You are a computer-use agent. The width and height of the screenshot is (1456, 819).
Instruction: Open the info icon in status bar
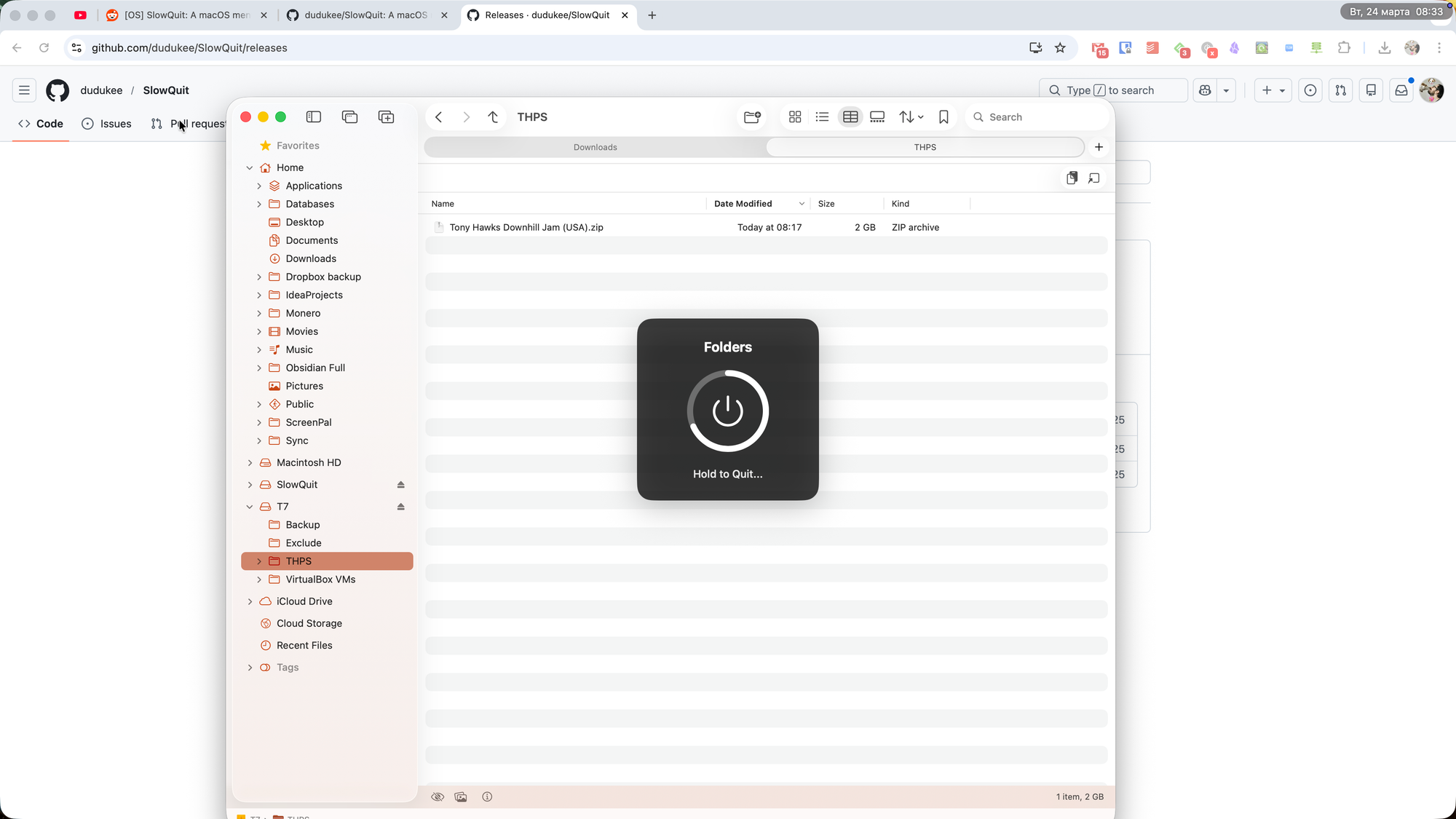point(487,797)
